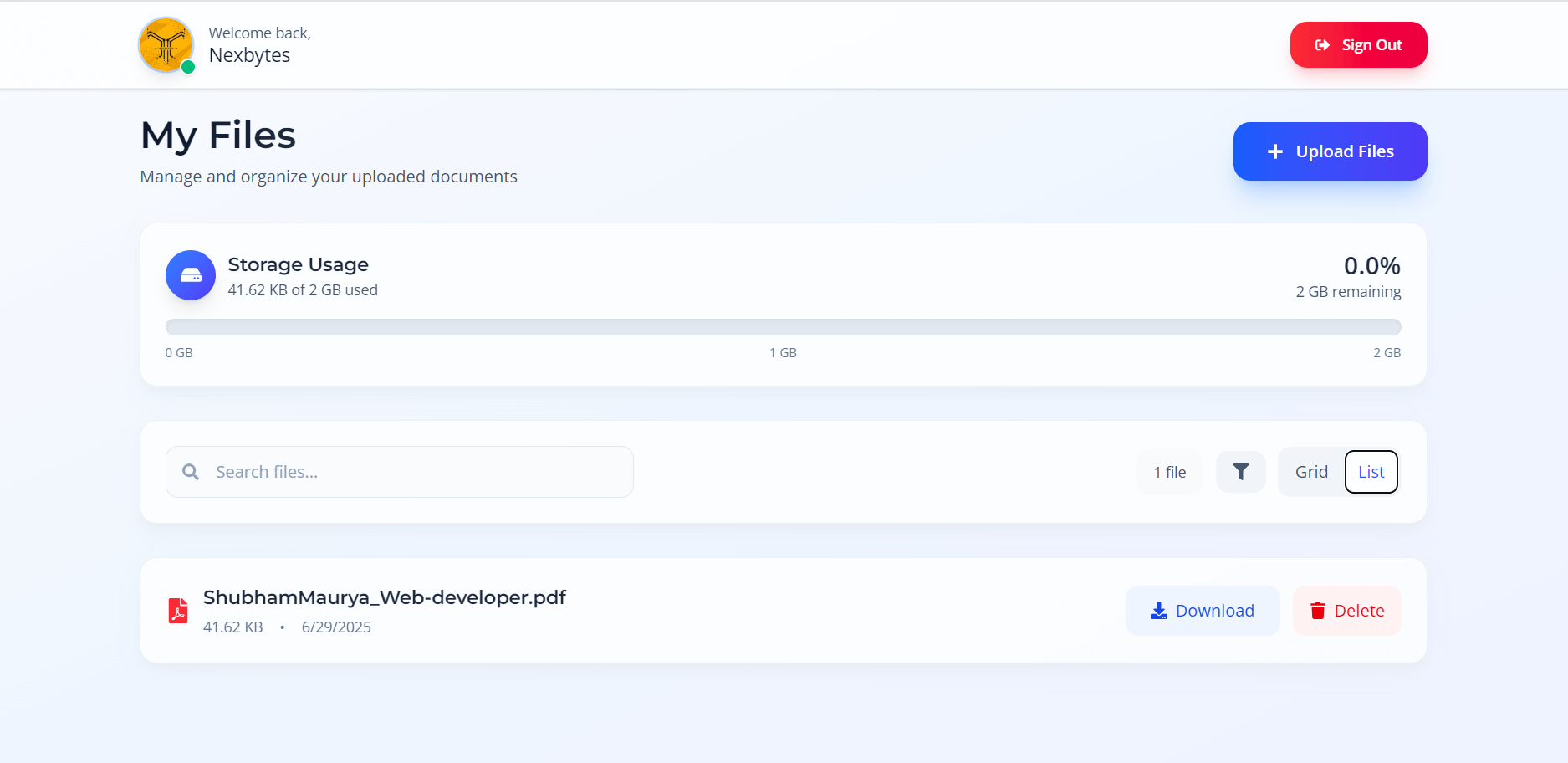Viewport: 1568px width, 763px height.
Task: Click the trash can icon
Action: click(1317, 611)
